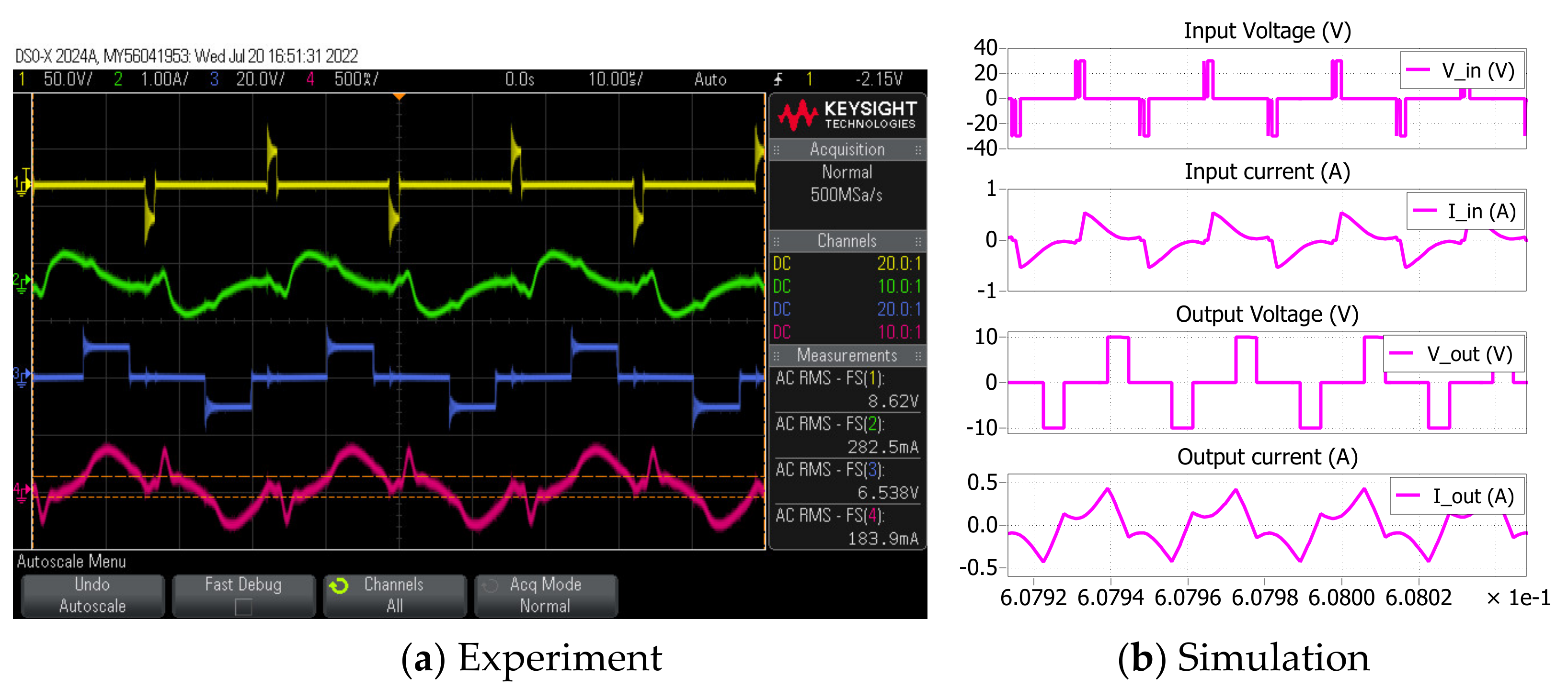Click the Channels All rotate arrow icon
1568x688 pixels.
[338, 586]
